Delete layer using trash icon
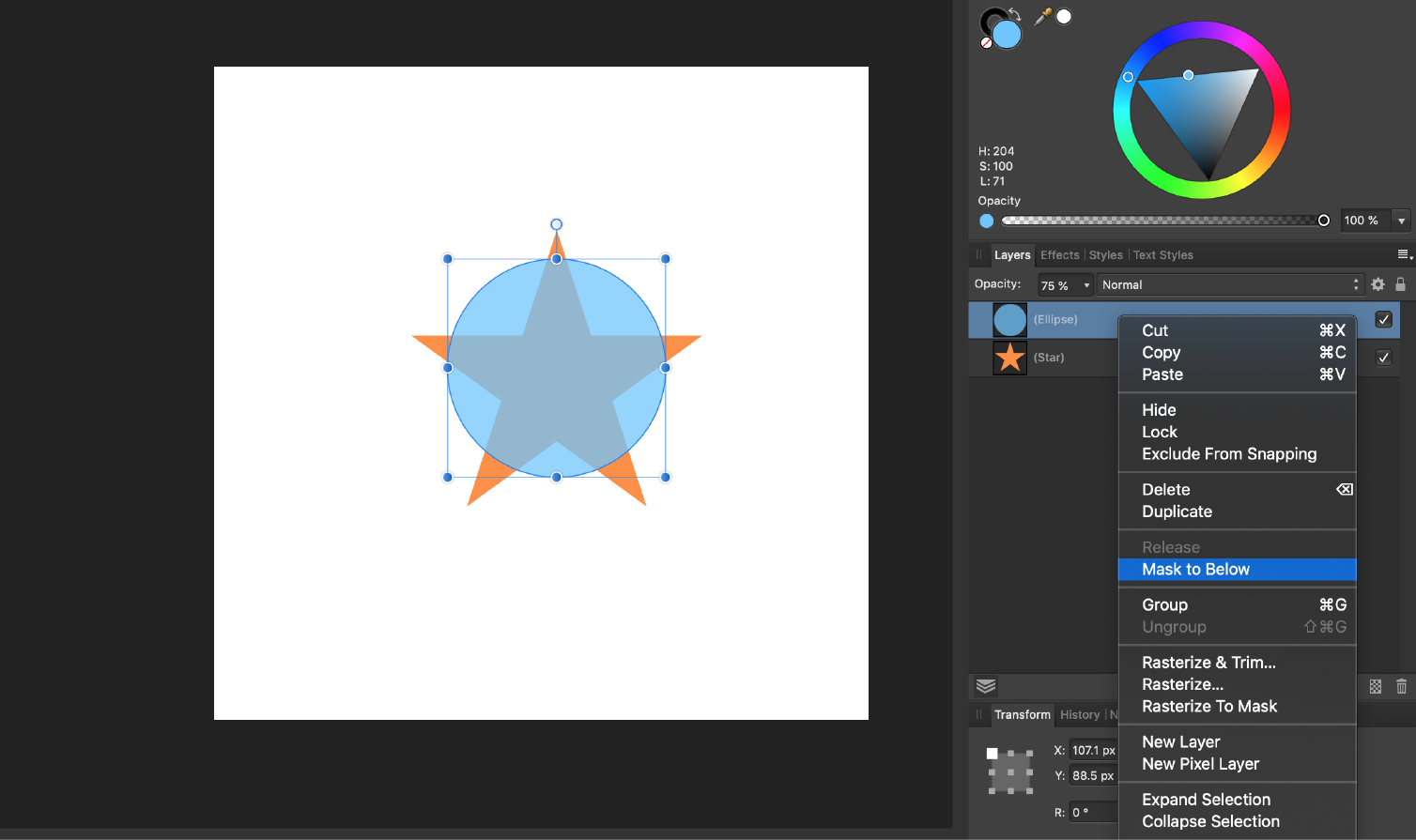This screenshot has width=1416, height=840. 1400,686
